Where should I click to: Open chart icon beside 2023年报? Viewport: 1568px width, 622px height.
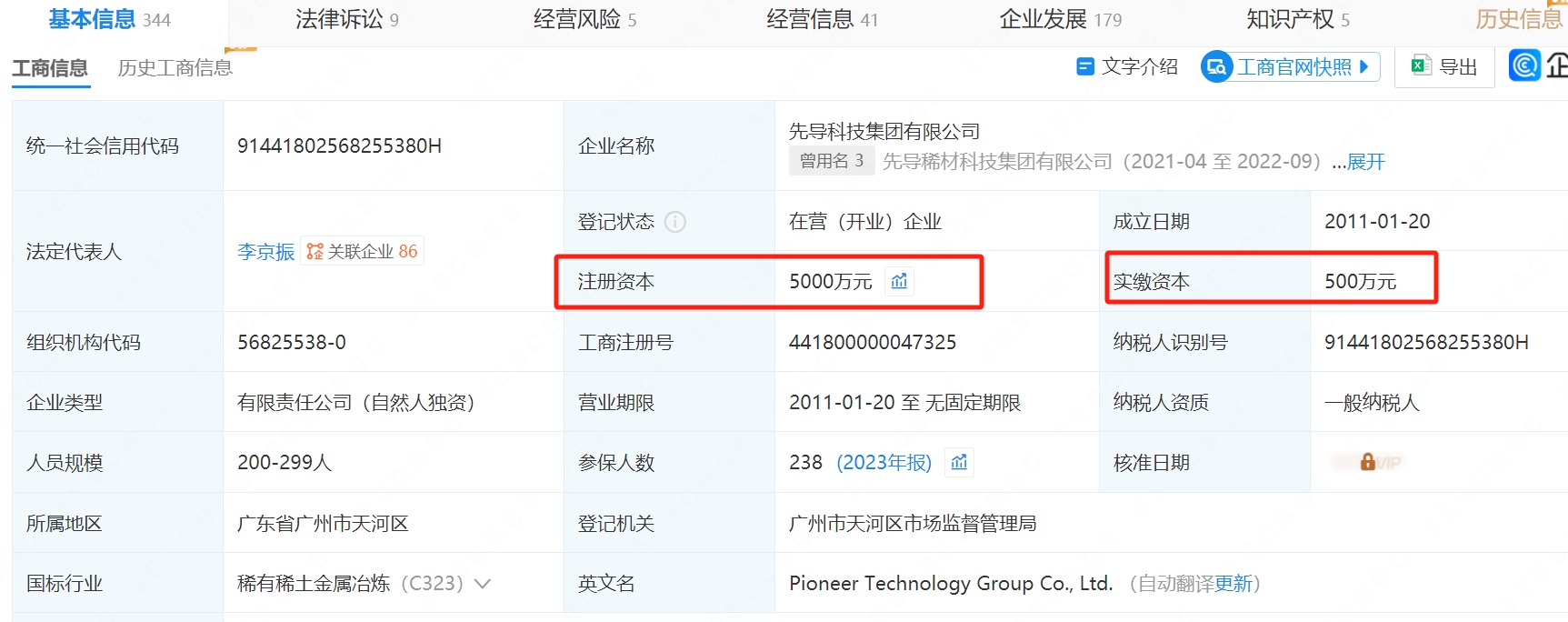tap(959, 462)
